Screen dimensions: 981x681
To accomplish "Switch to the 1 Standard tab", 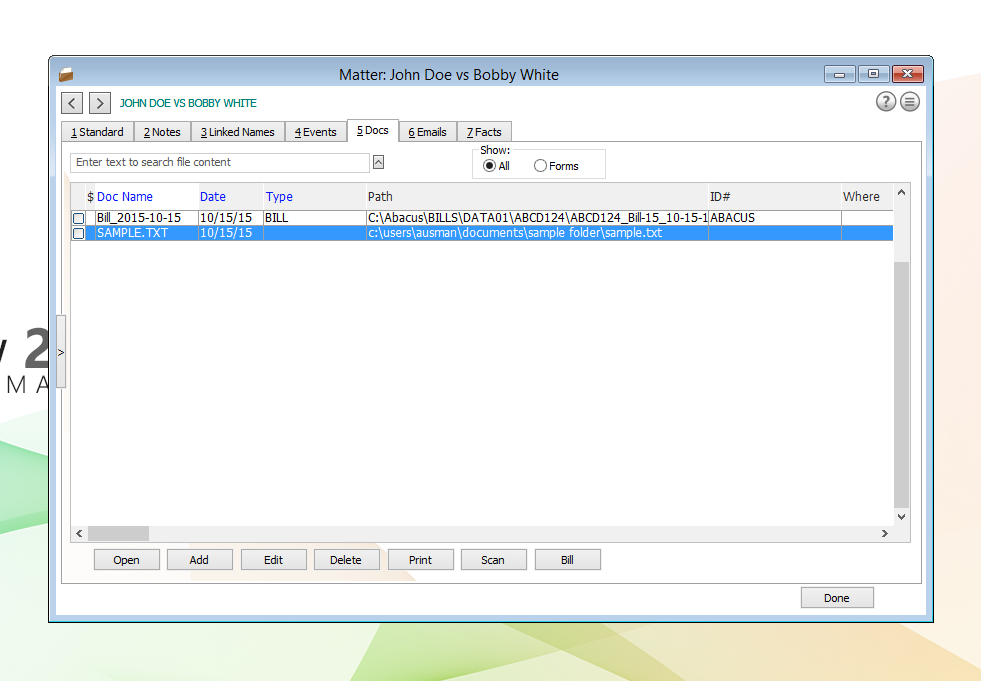I will coord(97,132).
